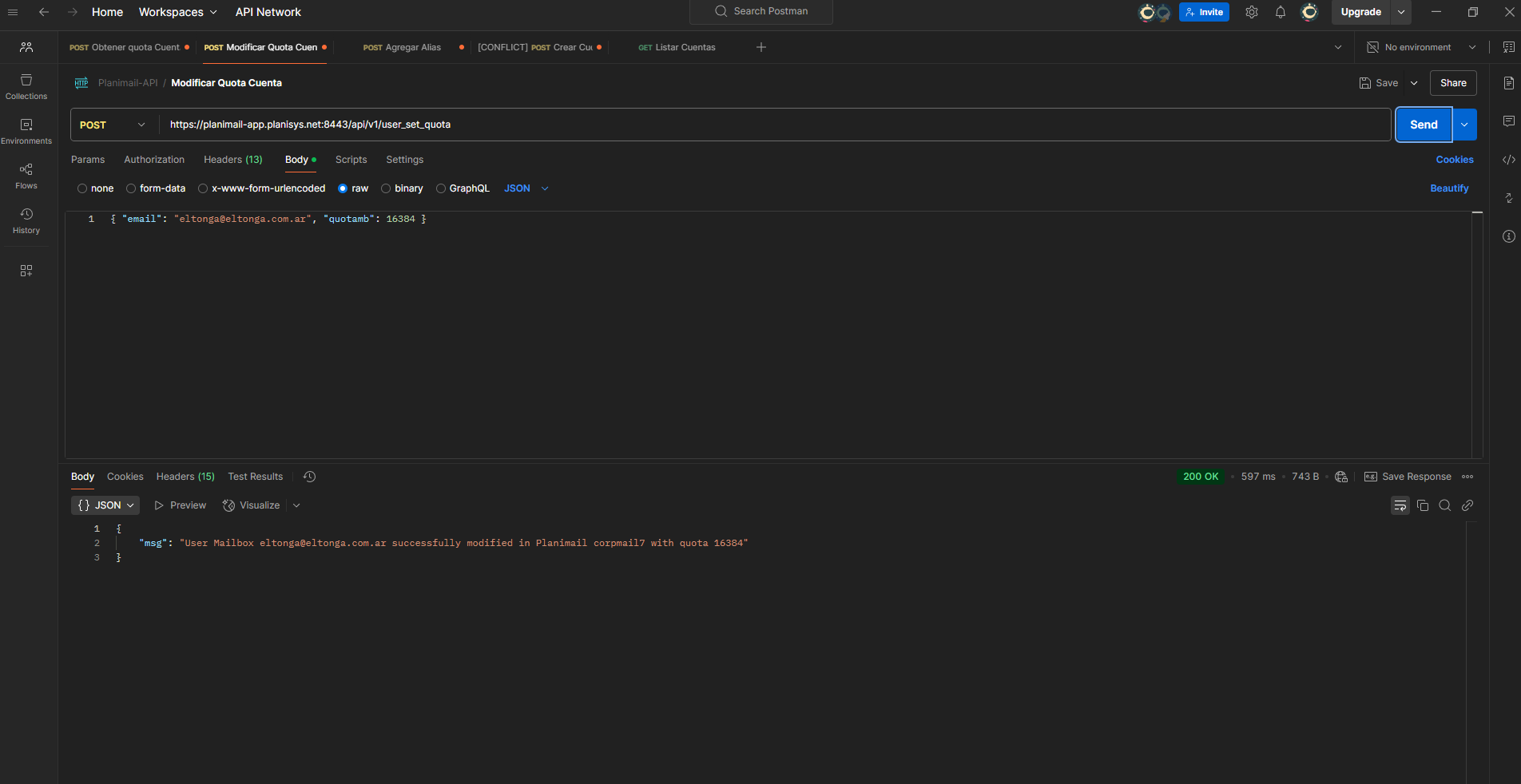Screen dimensions: 1521x784
Task: Expand the Save options arrow
Action: 1414,83
